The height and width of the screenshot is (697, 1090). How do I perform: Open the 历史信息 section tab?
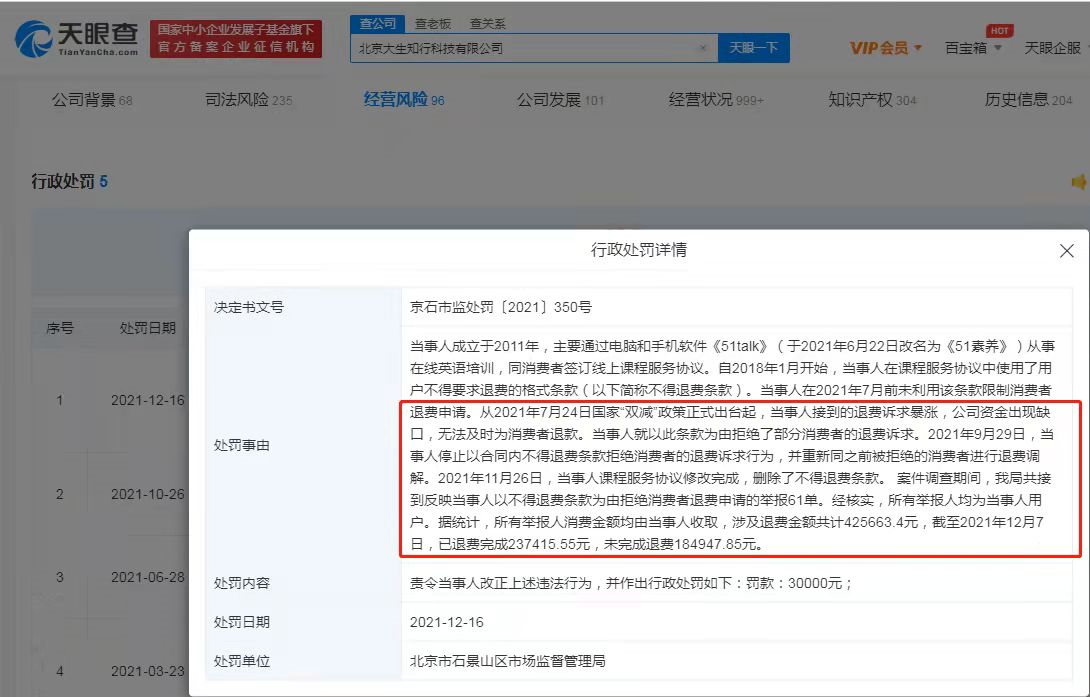tap(1028, 100)
